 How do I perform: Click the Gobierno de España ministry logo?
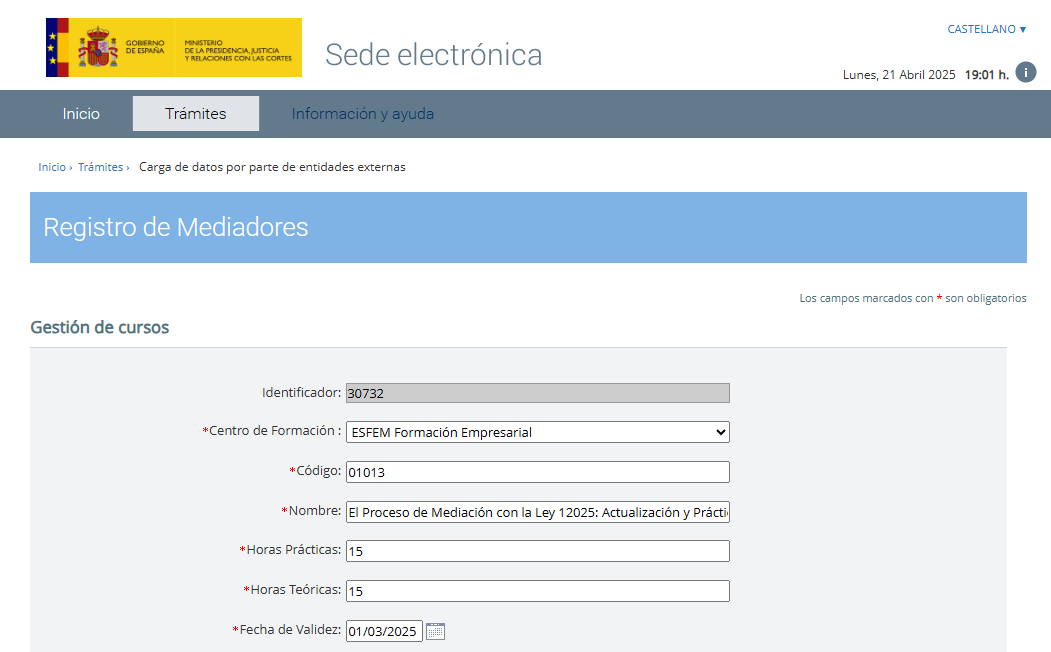point(173,48)
